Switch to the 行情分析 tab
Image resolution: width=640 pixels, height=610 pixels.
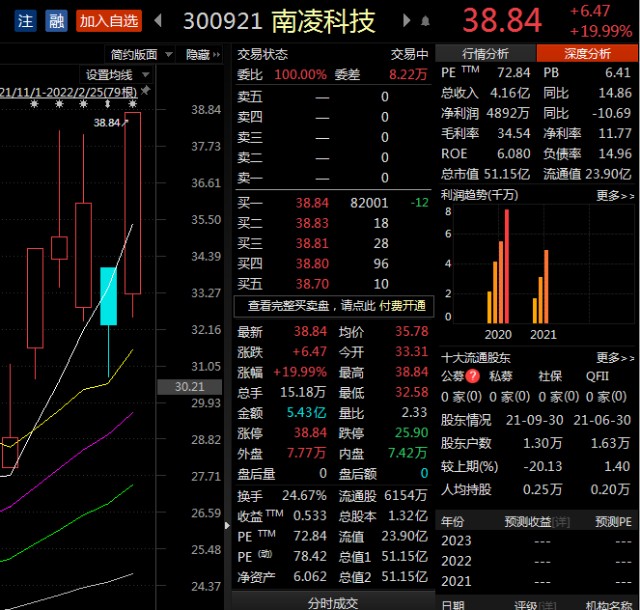tap(485, 53)
